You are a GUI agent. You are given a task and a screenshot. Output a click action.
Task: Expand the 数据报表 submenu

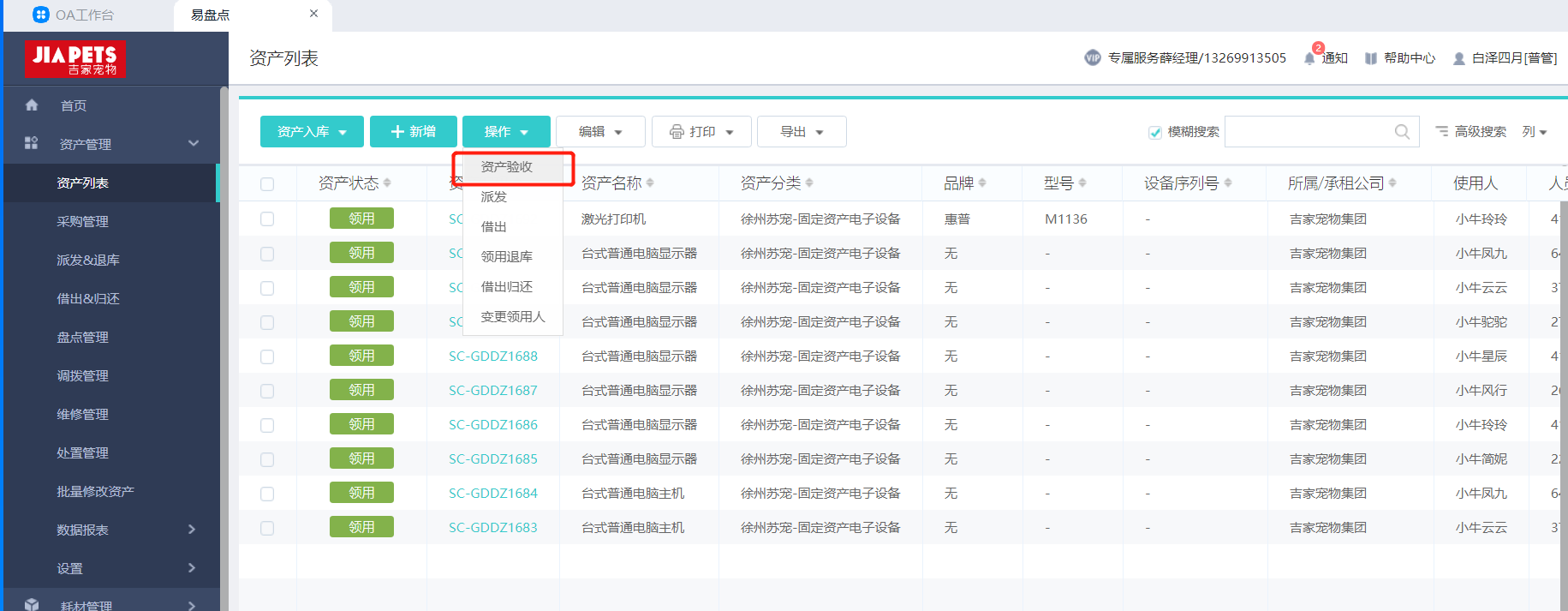[192, 530]
